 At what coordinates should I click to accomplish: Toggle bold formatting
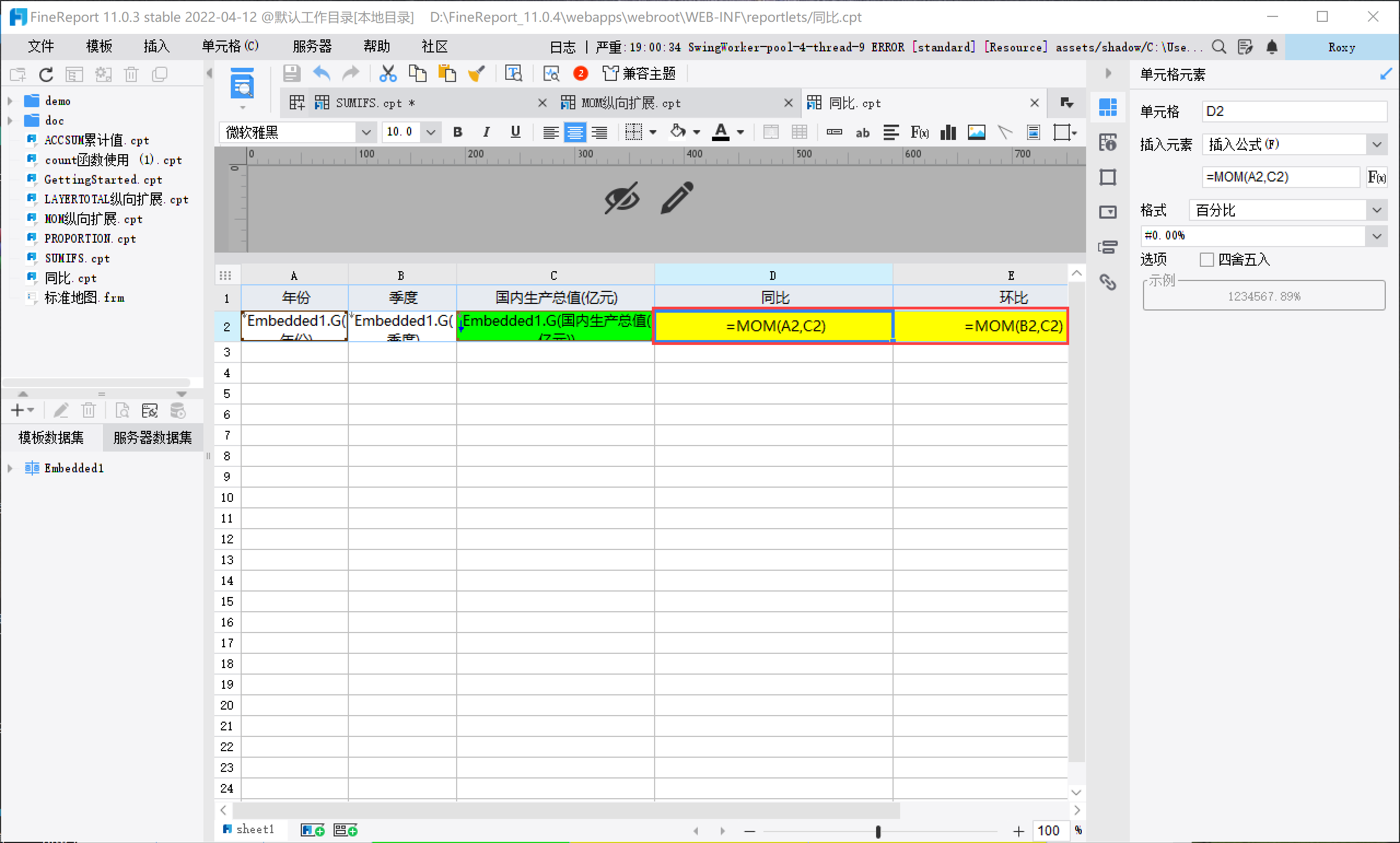coord(457,132)
